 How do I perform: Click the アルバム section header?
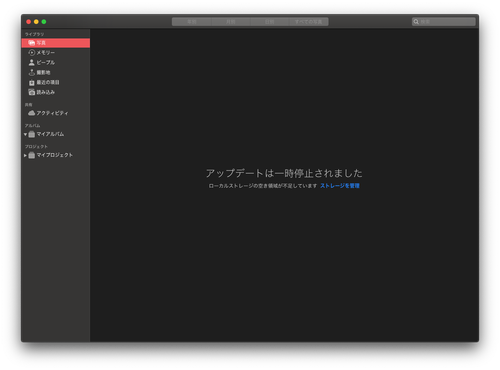[32, 126]
